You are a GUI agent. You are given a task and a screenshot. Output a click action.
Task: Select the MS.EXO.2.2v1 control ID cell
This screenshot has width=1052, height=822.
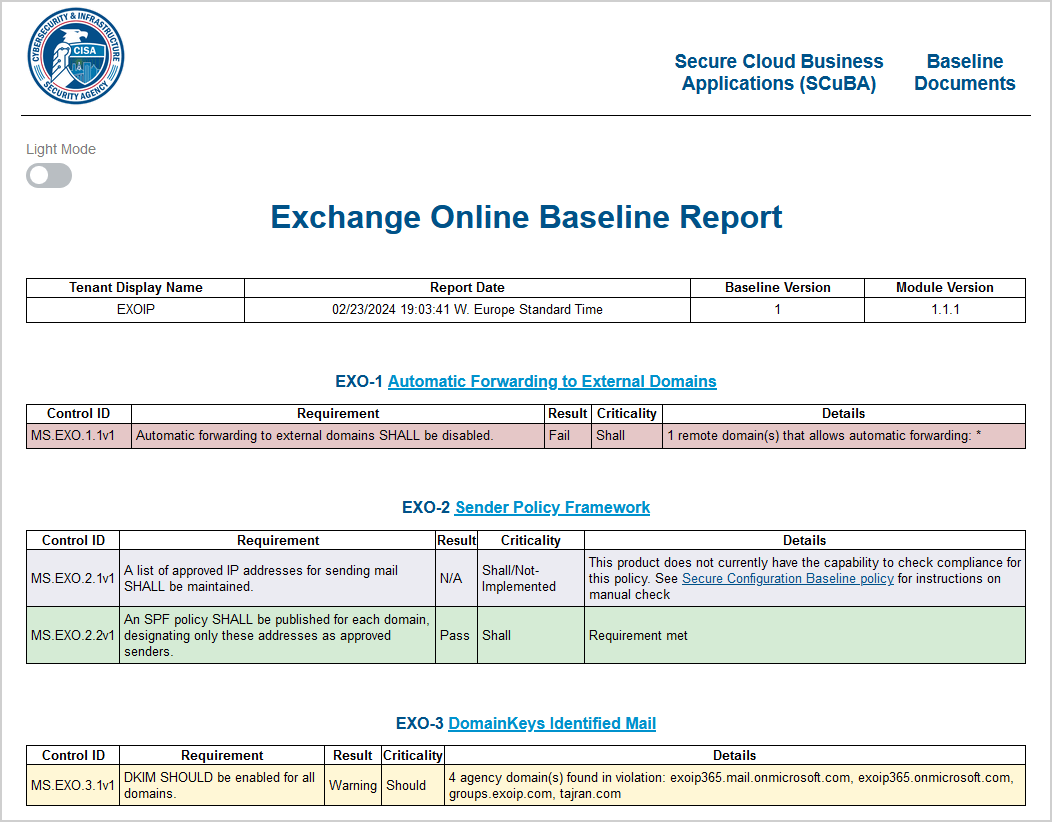click(73, 635)
